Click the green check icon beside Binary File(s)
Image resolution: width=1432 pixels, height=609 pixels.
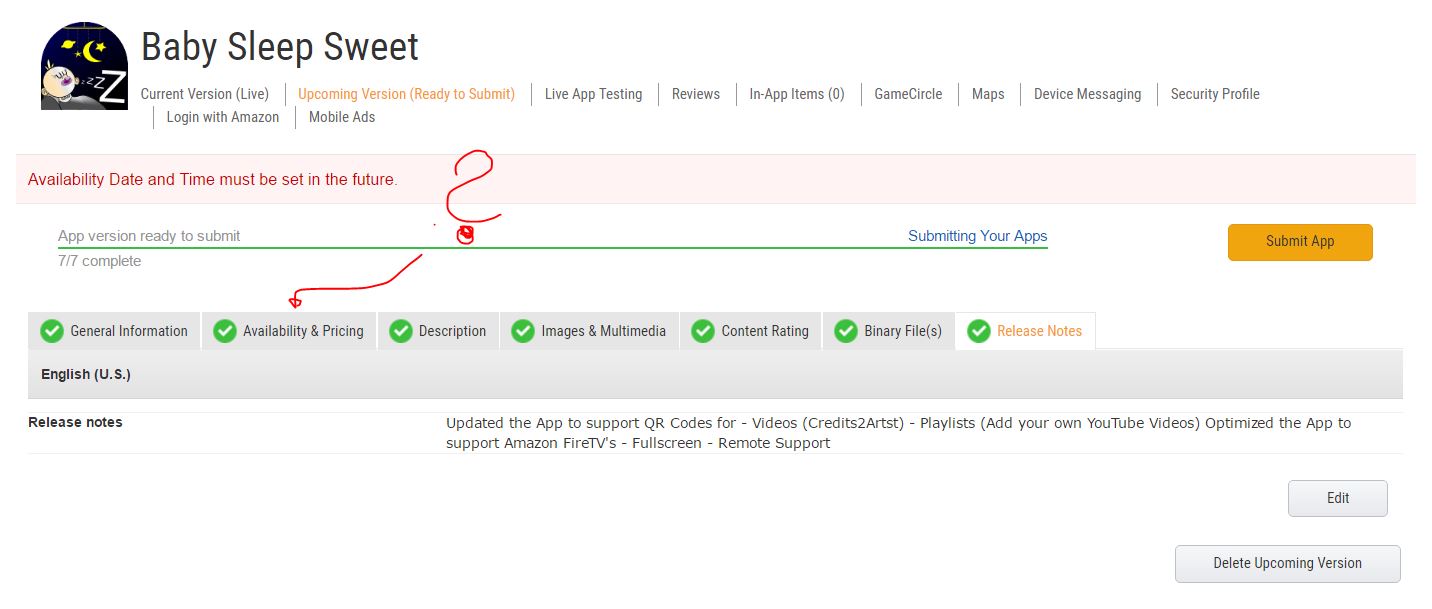tap(846, 331)
